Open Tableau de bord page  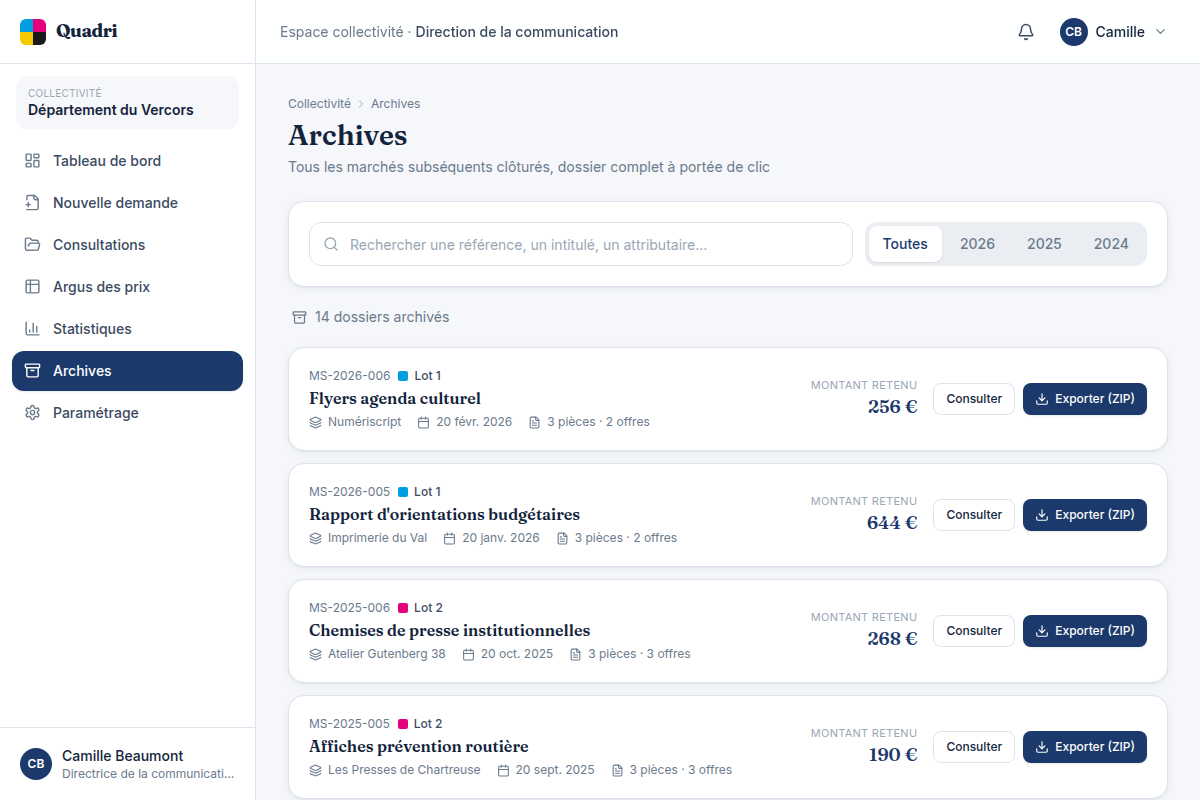coord(127,161)
